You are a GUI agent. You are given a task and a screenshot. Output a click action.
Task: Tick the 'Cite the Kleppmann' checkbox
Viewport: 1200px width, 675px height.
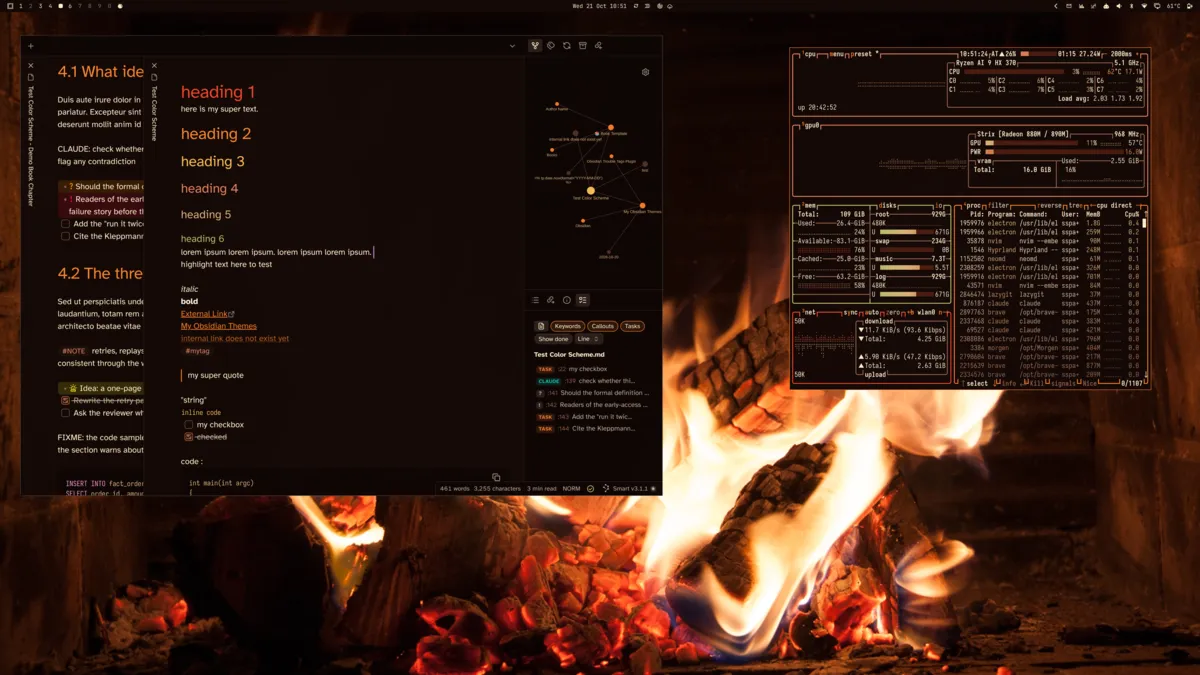pyautogui.click(x=65, y=237)
